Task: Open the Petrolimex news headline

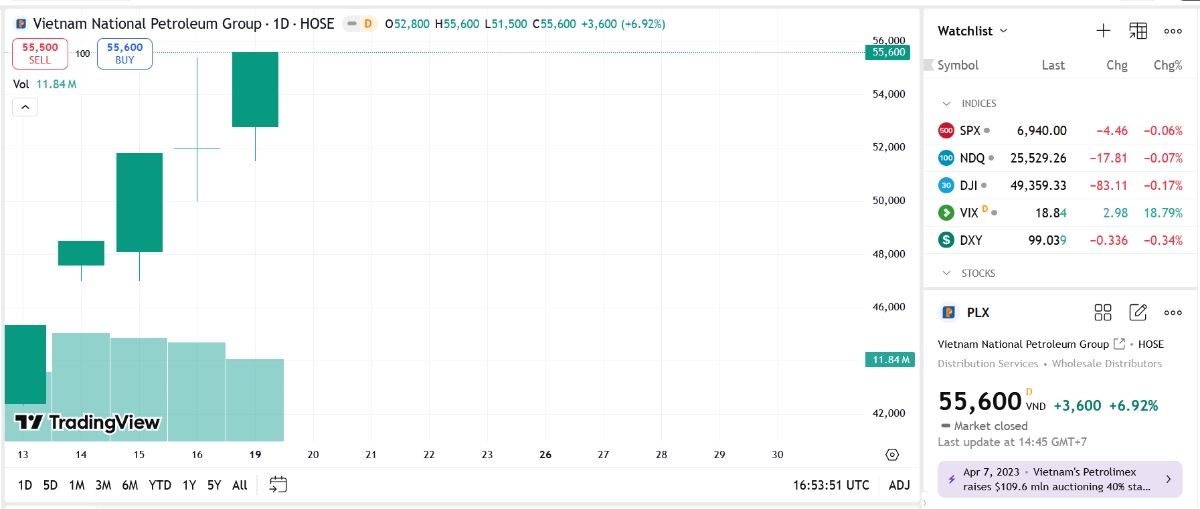Action: click(1060, 479)
